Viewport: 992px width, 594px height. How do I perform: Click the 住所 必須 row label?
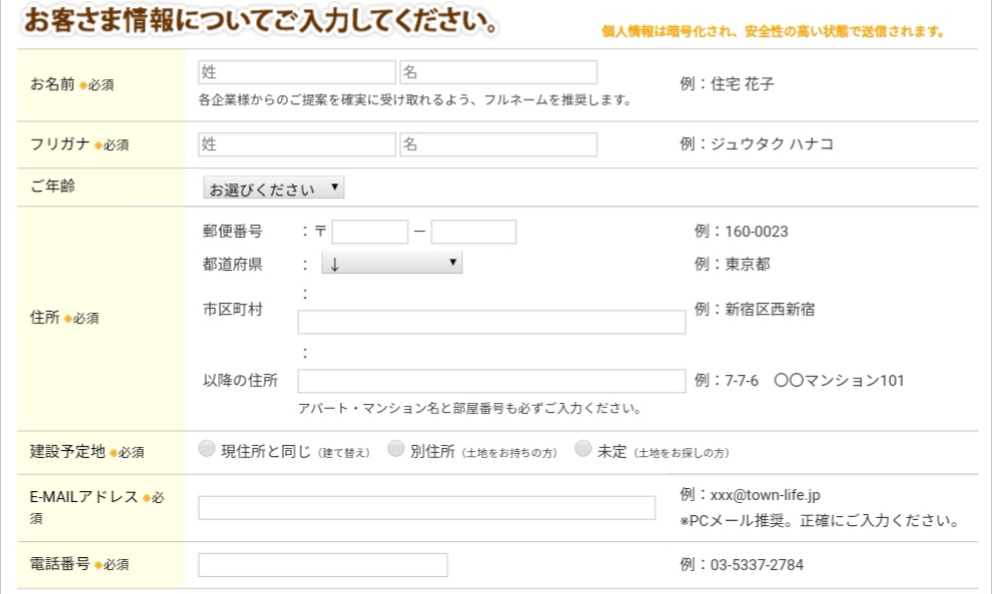pos(65,318)
